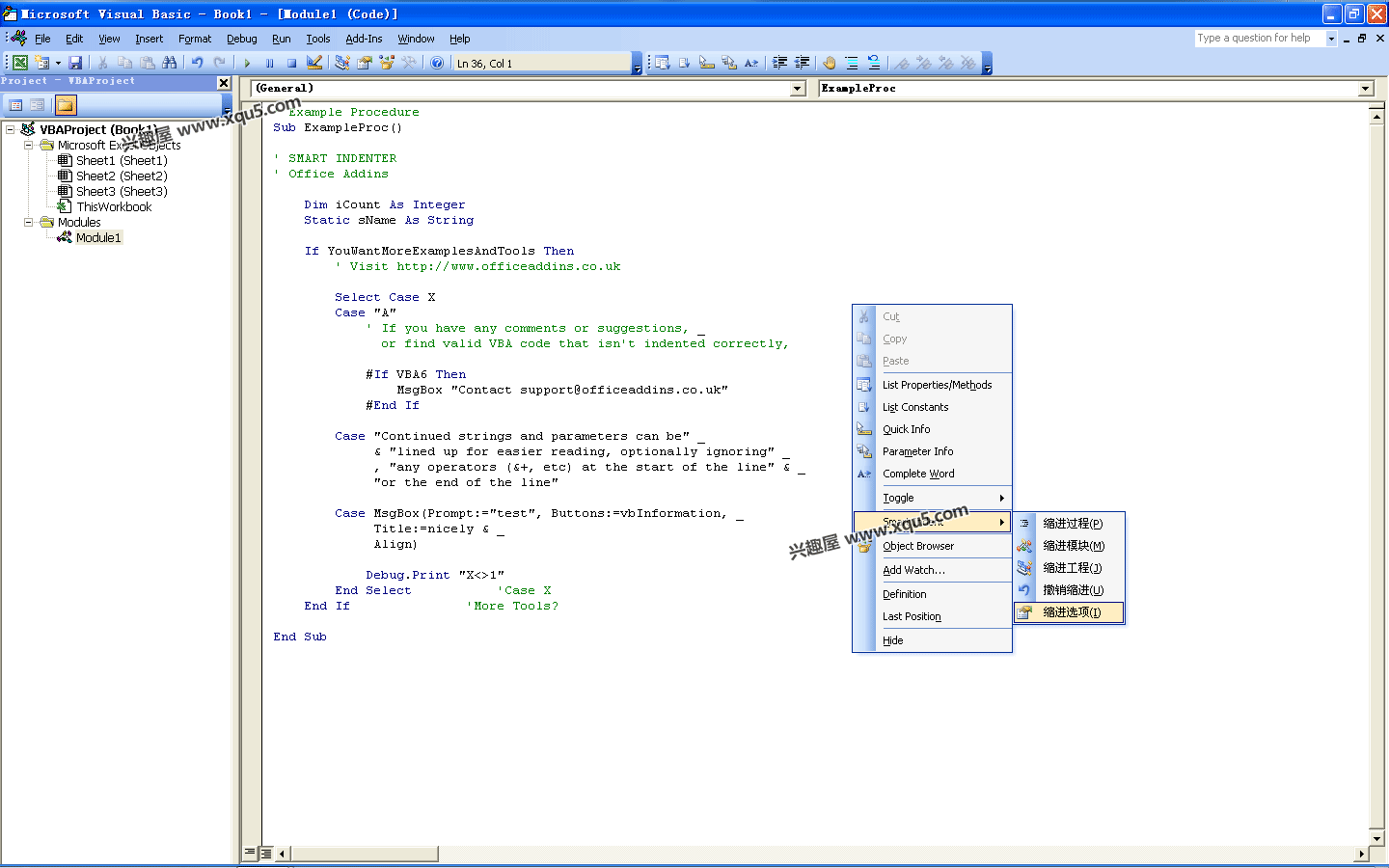Choose Definition in context menu
The height and width of the screenshot is (868, 1389).
tap(932, 594)
